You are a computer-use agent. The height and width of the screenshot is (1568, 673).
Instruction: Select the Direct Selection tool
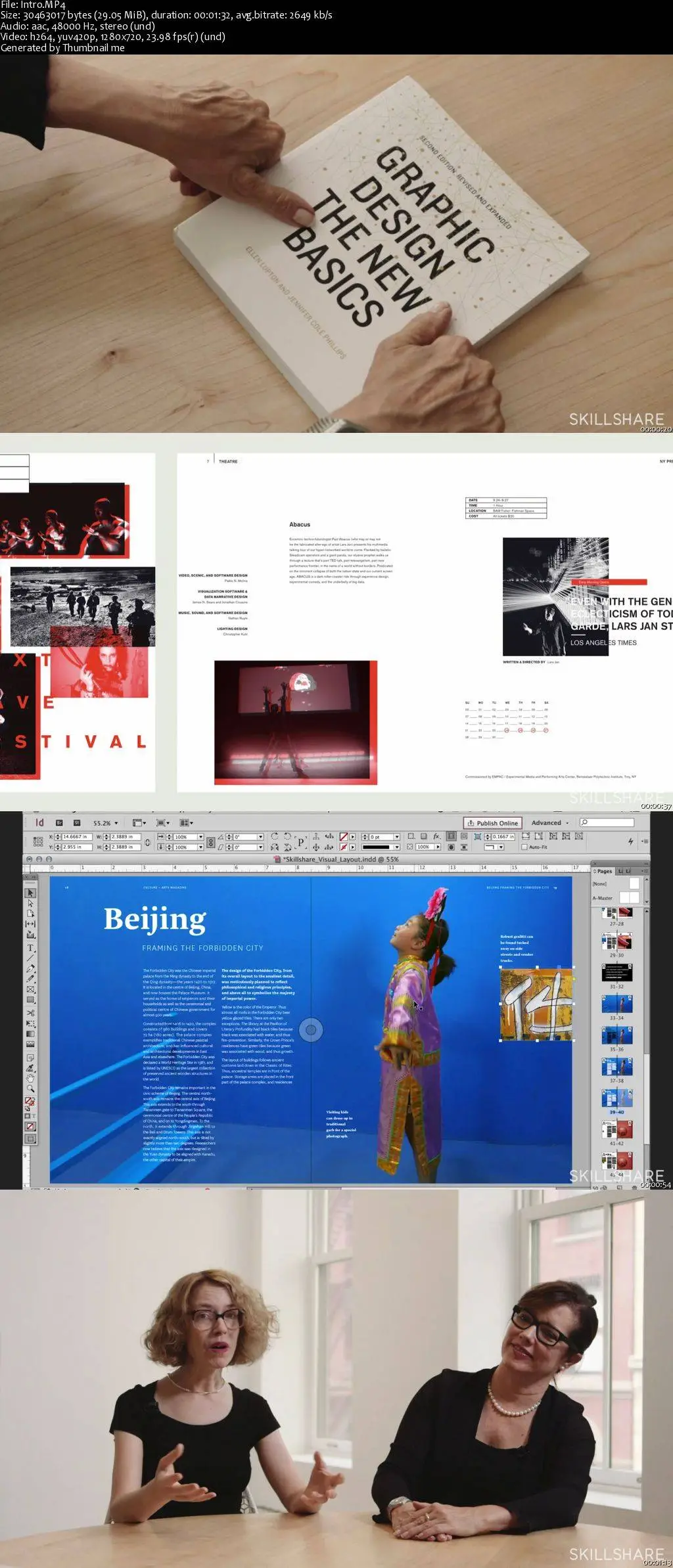coord(30,903)
